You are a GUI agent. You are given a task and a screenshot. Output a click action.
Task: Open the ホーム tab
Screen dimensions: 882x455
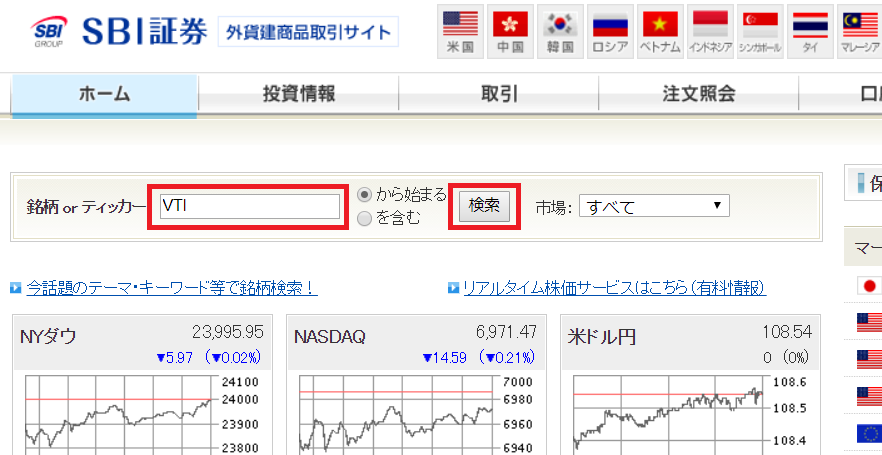point(105,94)
